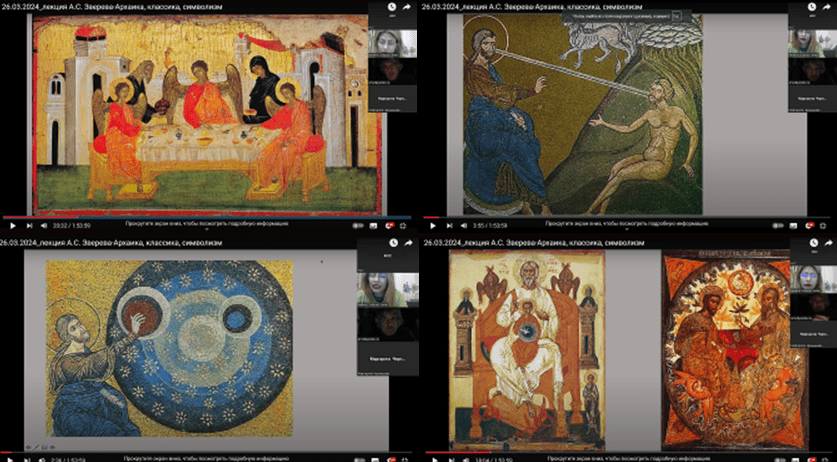The image size is (837, 462).
Task: Click the Creation of Adam mosaic slide
Action: tap(582, 114)
